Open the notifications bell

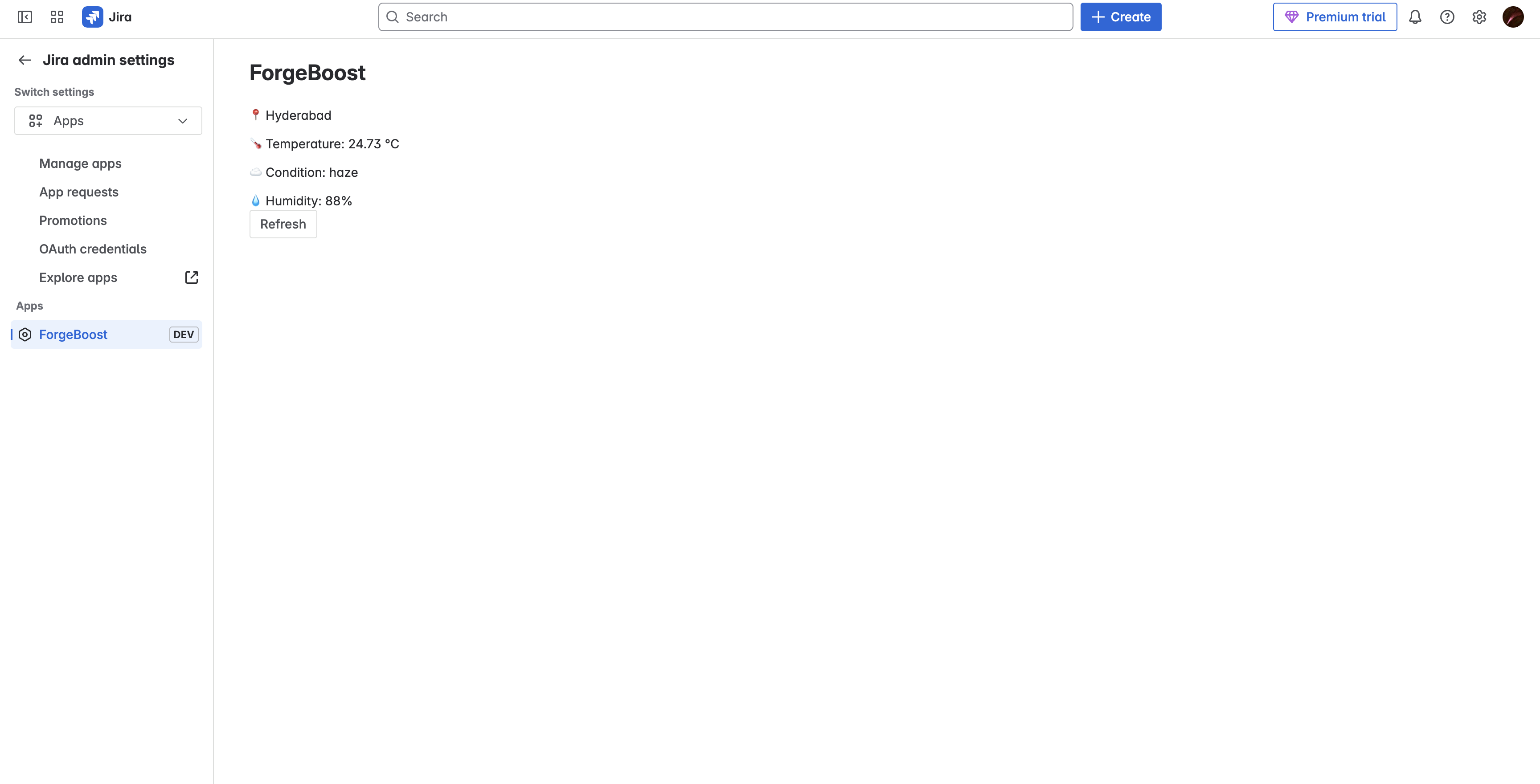click(x=1414, y=17)
